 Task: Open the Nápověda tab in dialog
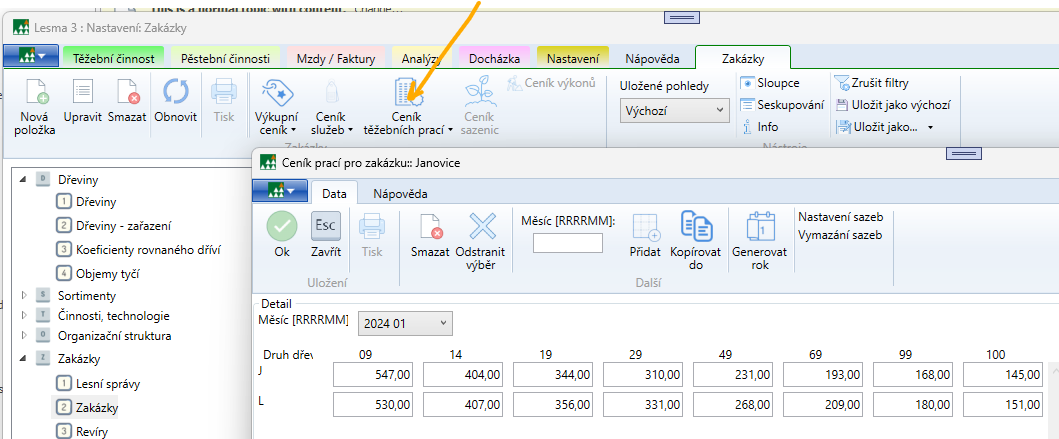pyautogui.click(x=400, y=193)
